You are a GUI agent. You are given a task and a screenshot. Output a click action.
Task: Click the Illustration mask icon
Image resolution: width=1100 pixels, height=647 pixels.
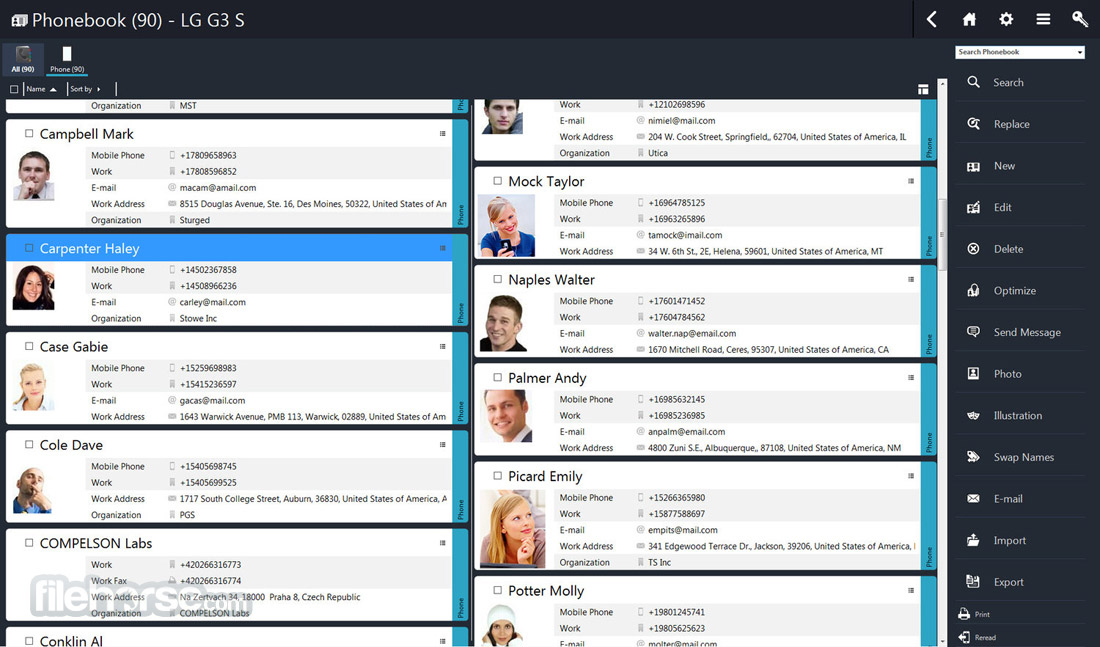973,415
